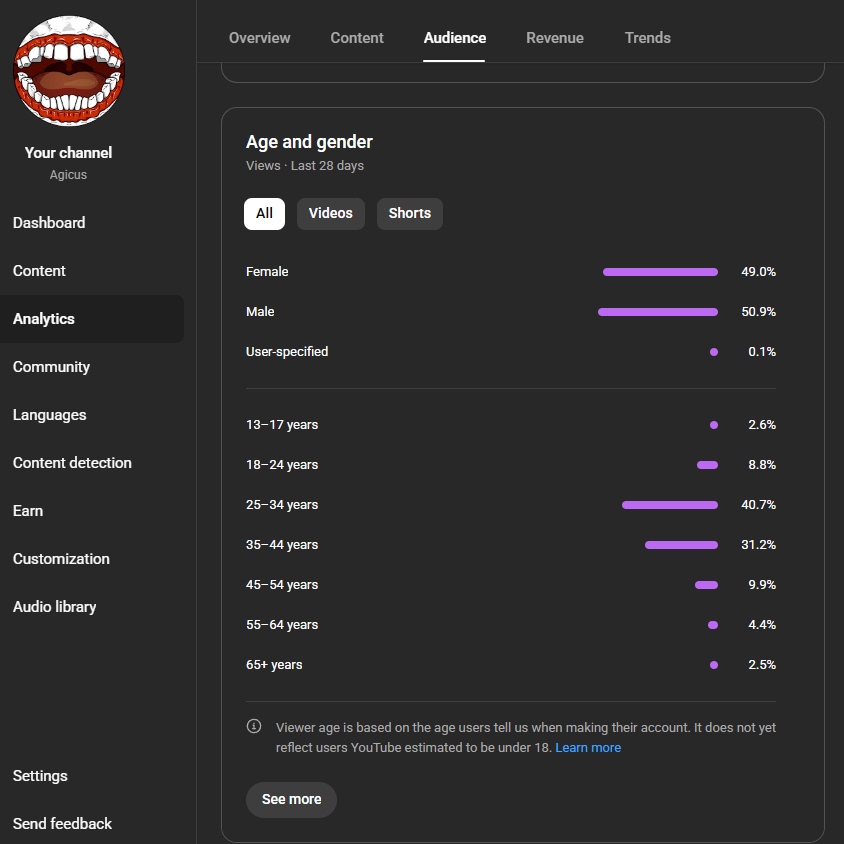Select the Audience tab
Screen dimensions: 844x844
455,38
